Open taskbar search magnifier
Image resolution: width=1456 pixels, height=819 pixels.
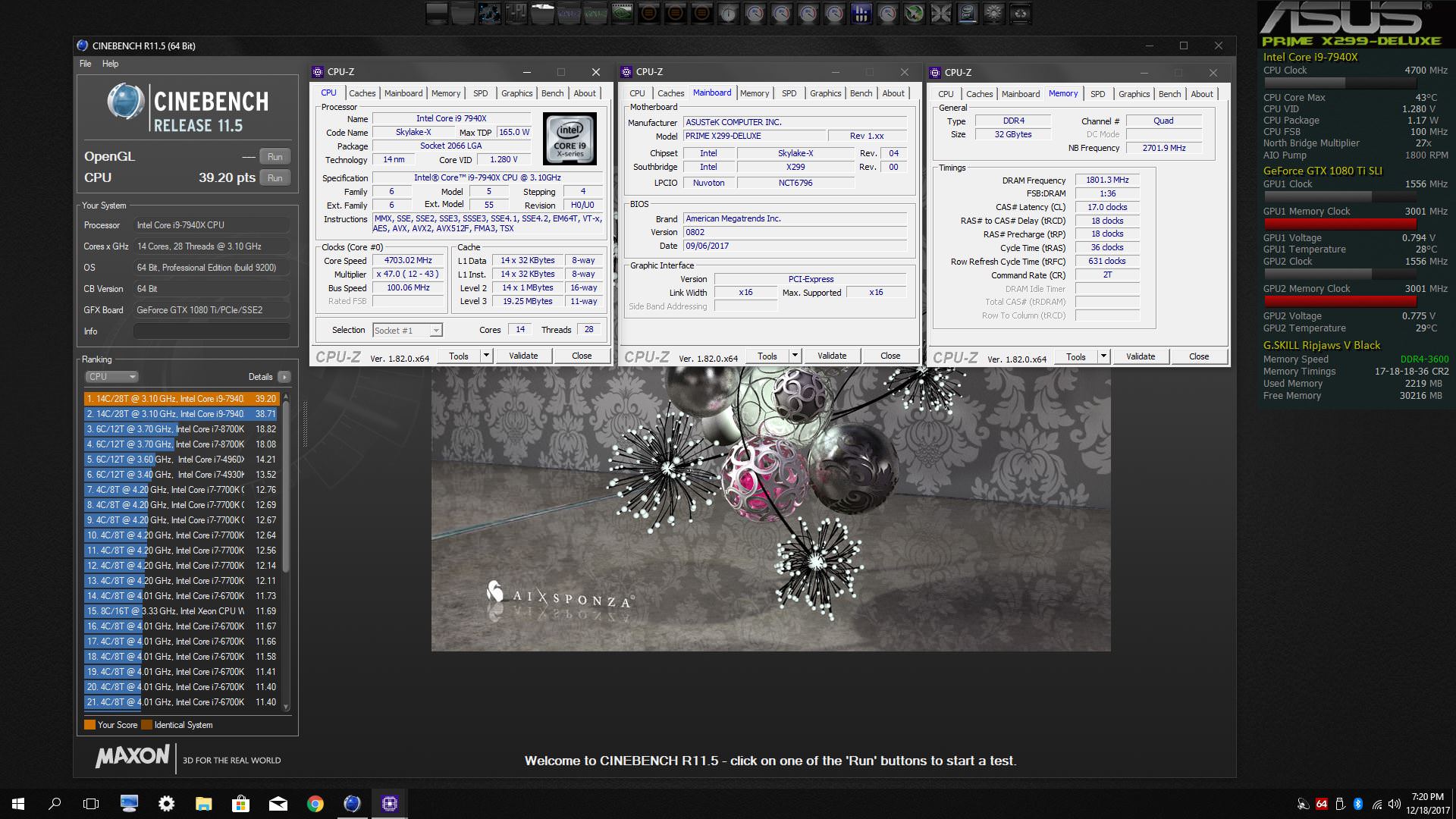click(55, 804)
